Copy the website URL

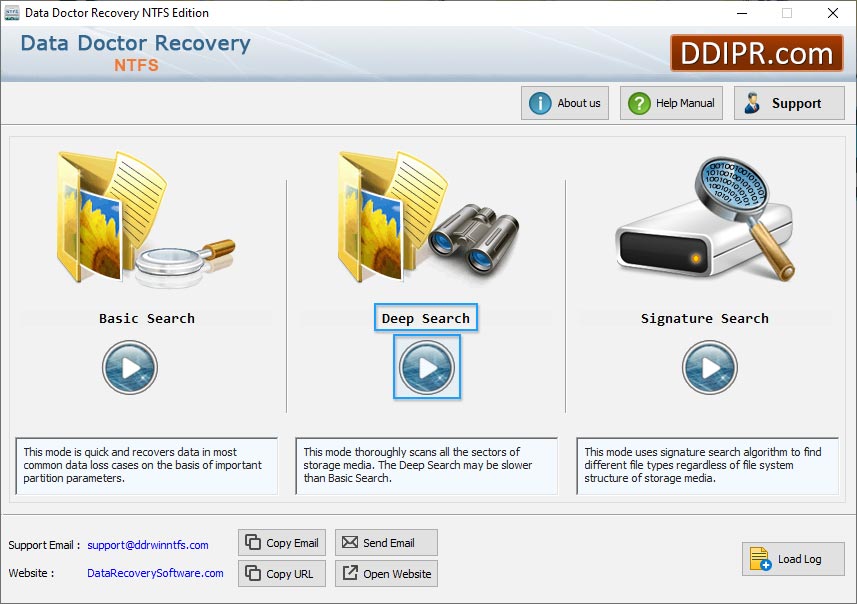click(x=282, y=573)
